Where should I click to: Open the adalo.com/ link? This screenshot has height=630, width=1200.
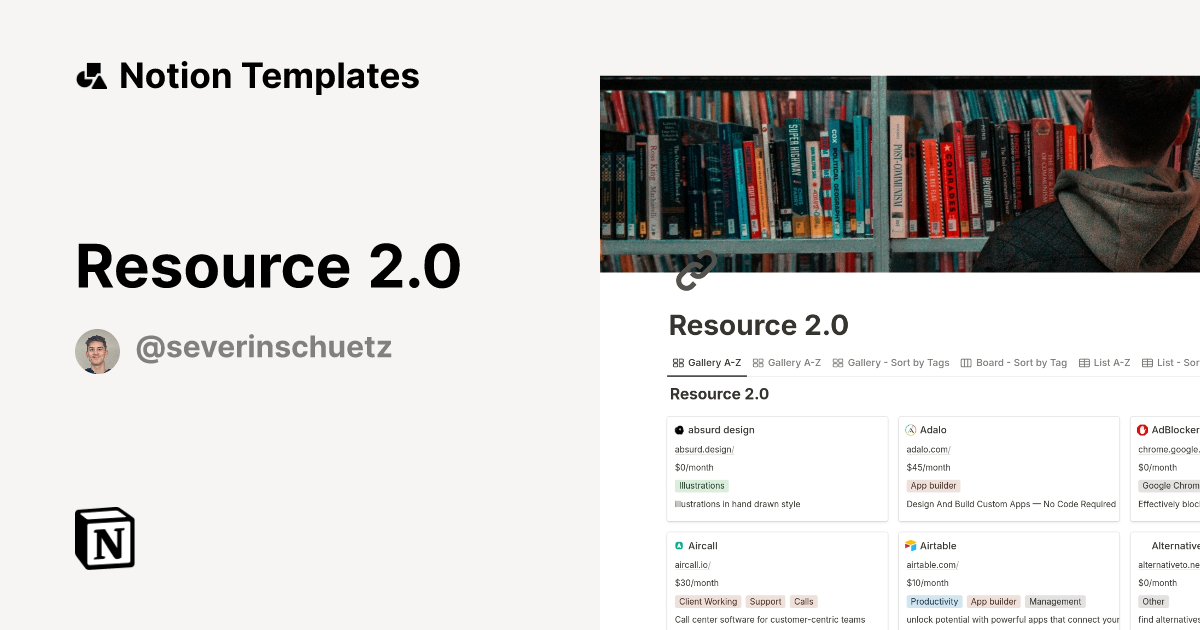(927, 448)
